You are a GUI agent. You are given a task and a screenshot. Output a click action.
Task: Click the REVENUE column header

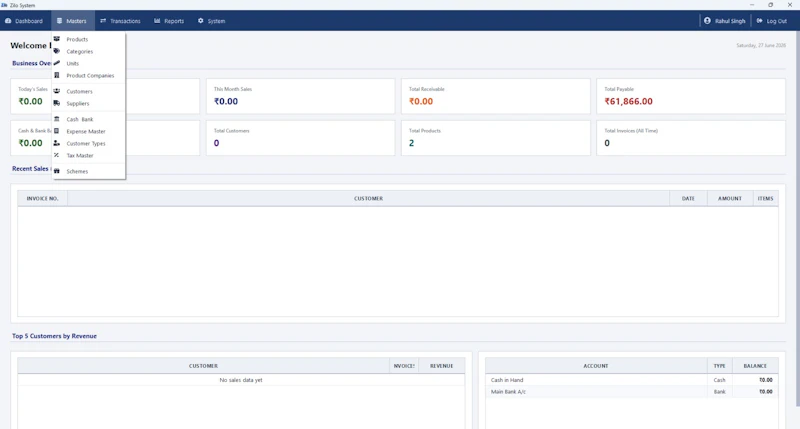[x=441, y=366]
